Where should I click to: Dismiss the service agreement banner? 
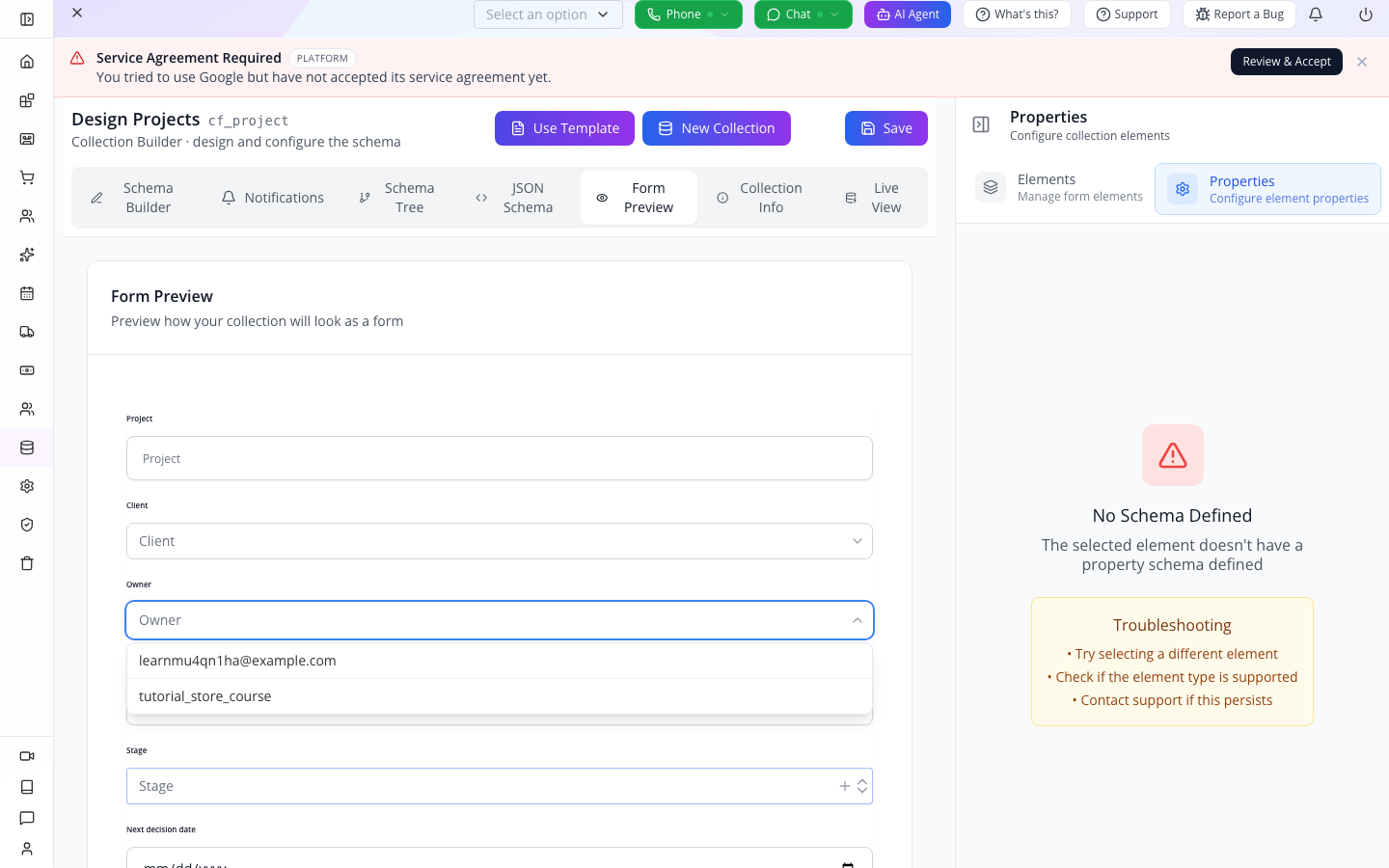tap(1362, 62)
